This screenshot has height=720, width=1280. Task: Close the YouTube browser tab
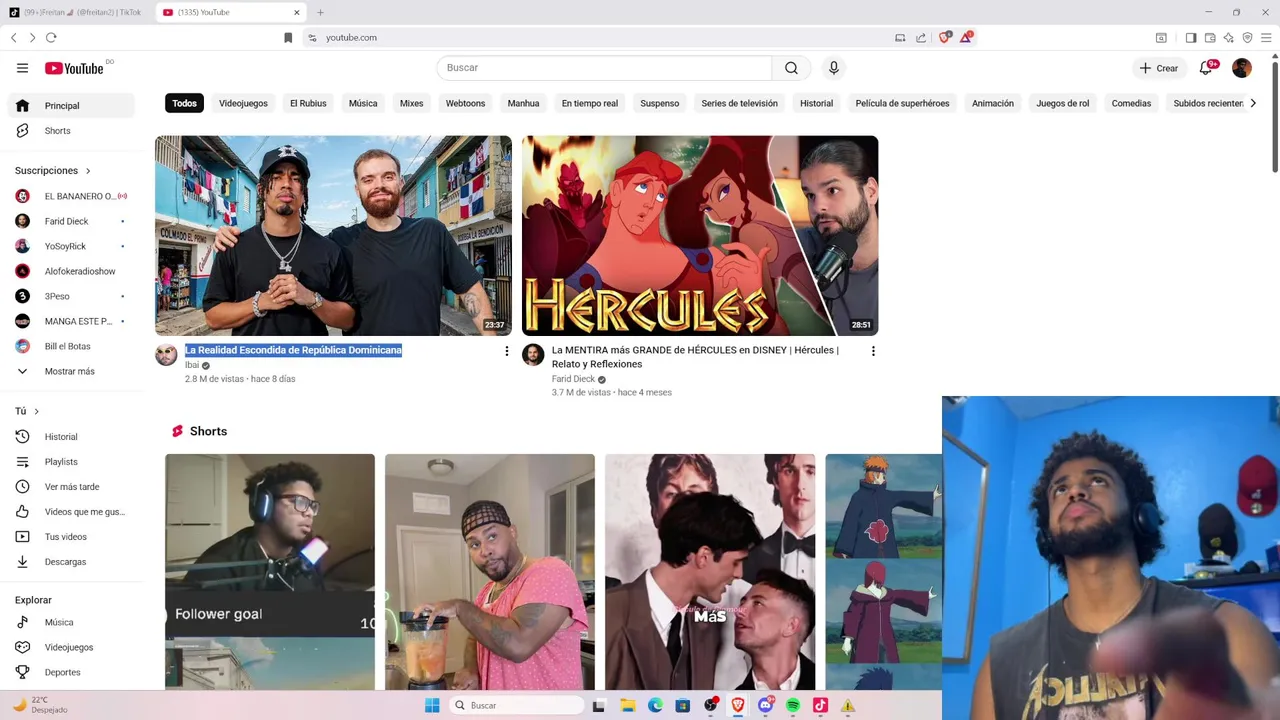pos(297,12)
